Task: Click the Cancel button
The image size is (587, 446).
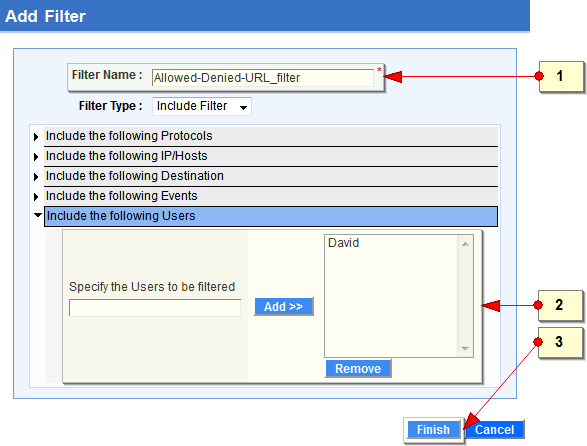Action: 495,430
